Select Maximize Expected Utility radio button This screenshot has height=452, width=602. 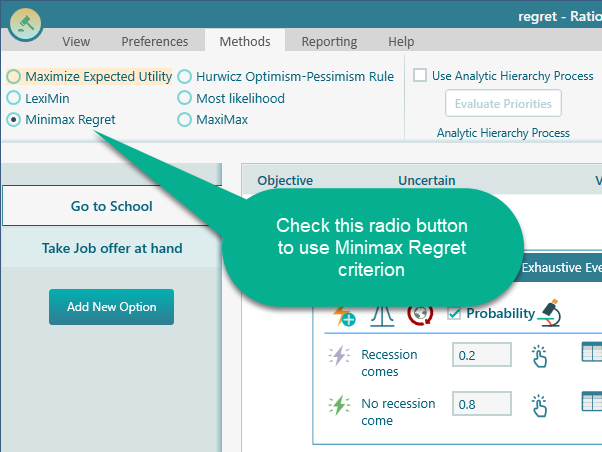(x=13, y=76)
